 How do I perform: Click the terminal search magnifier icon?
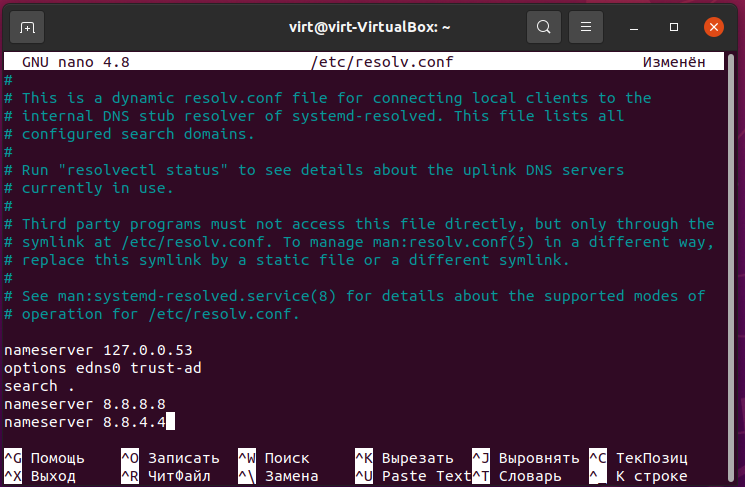544,27
